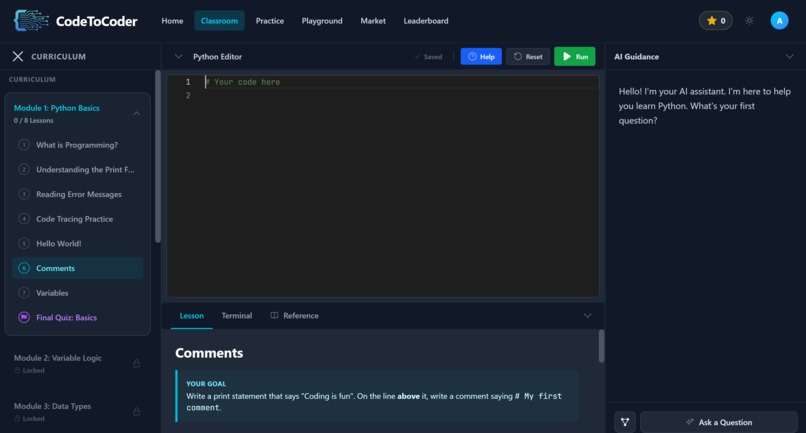Open the Market nav item
Screen dimensions: 806x433
tap(373, 21)
